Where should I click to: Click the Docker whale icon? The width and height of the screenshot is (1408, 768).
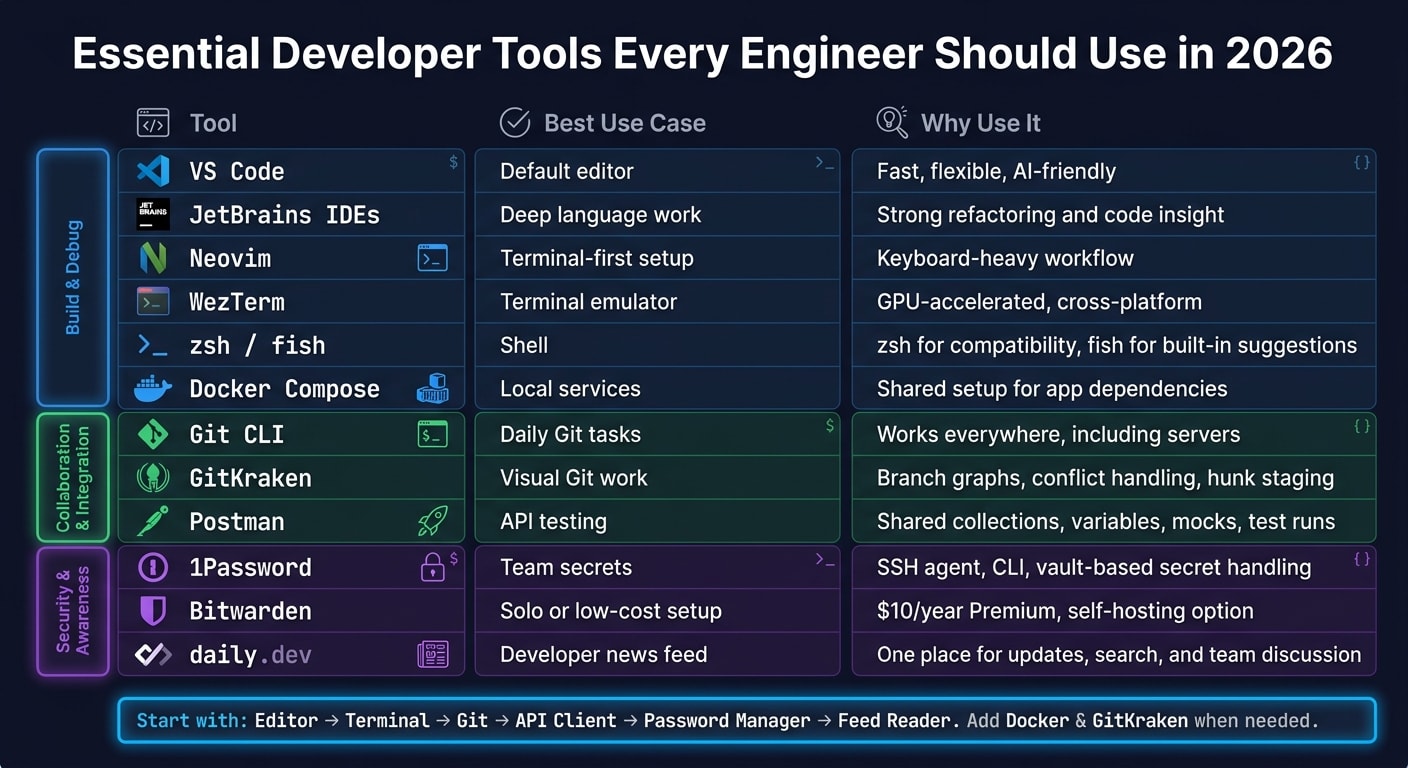click(x=153, y=388)
